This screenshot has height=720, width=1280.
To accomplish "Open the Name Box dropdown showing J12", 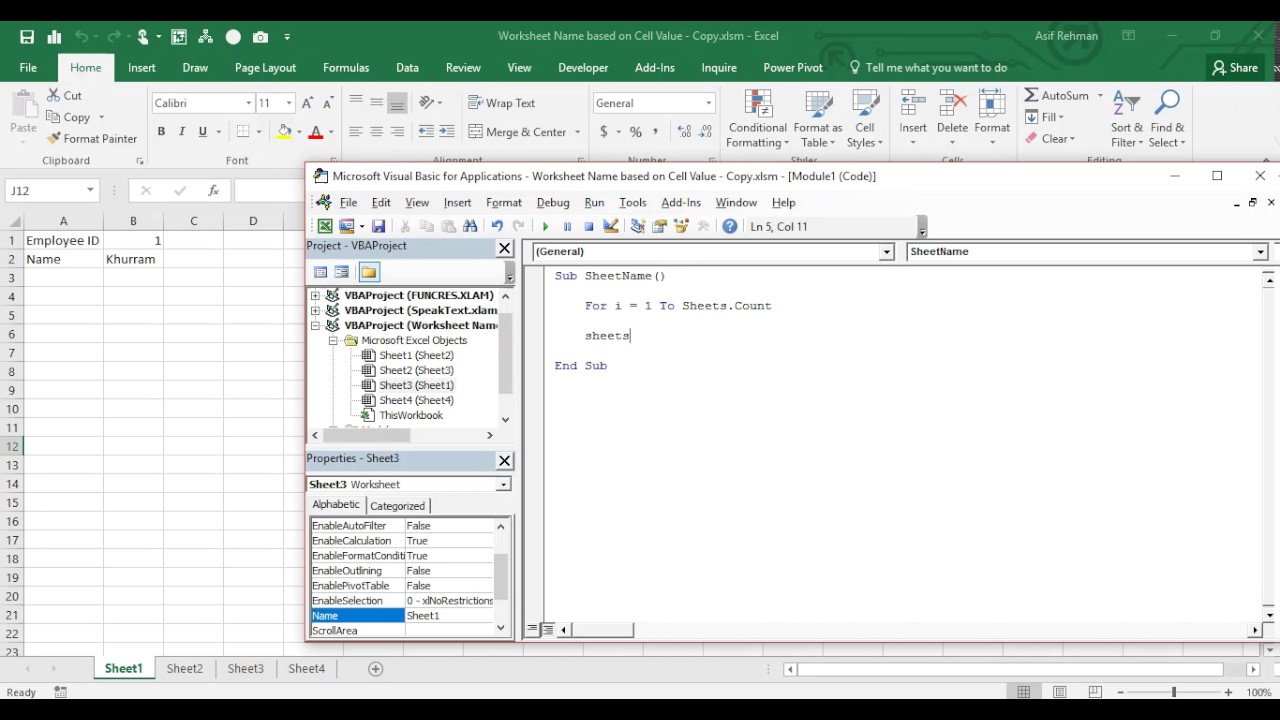I will point(90,190).
